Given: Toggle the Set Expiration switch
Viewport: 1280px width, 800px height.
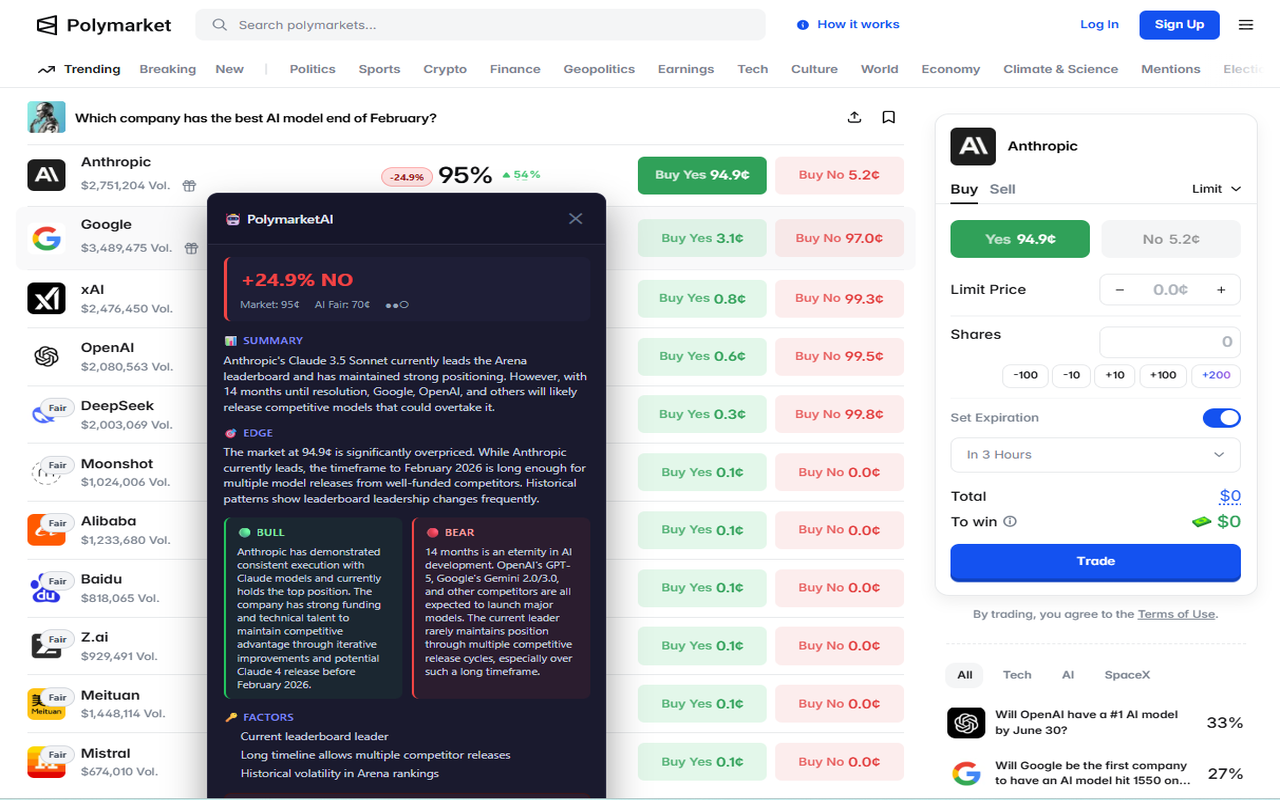Looking at the screenshot, I should 1221,418.
